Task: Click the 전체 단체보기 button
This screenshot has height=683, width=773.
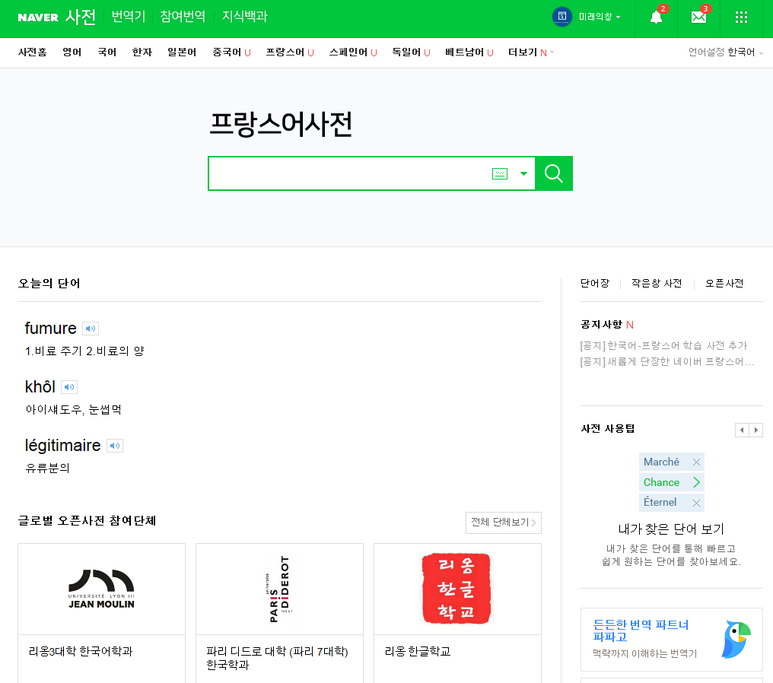Action: point(503,523)
